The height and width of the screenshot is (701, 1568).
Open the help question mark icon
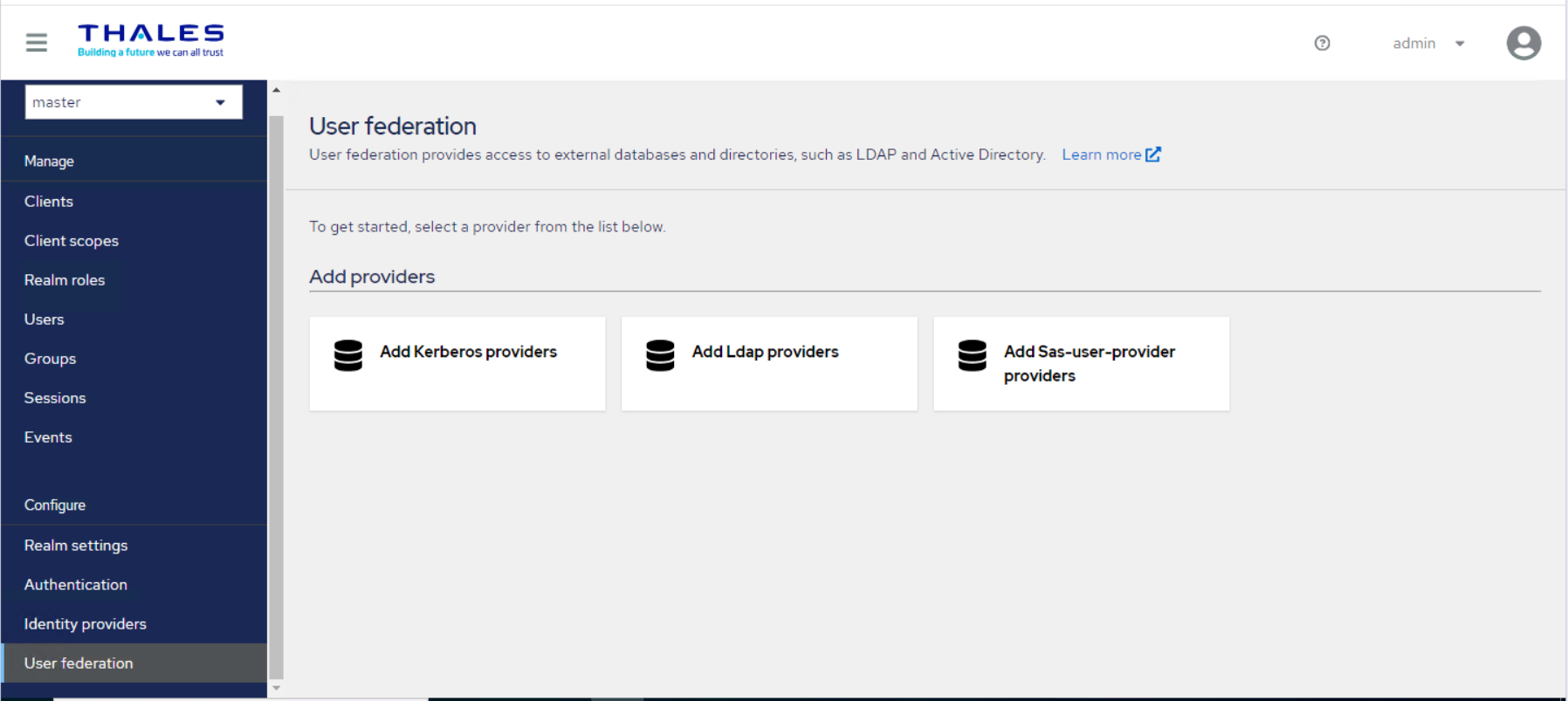coord(1322,43)
